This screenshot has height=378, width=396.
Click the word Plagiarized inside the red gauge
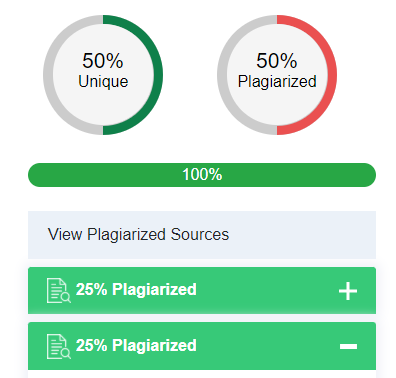pos(277,82)
